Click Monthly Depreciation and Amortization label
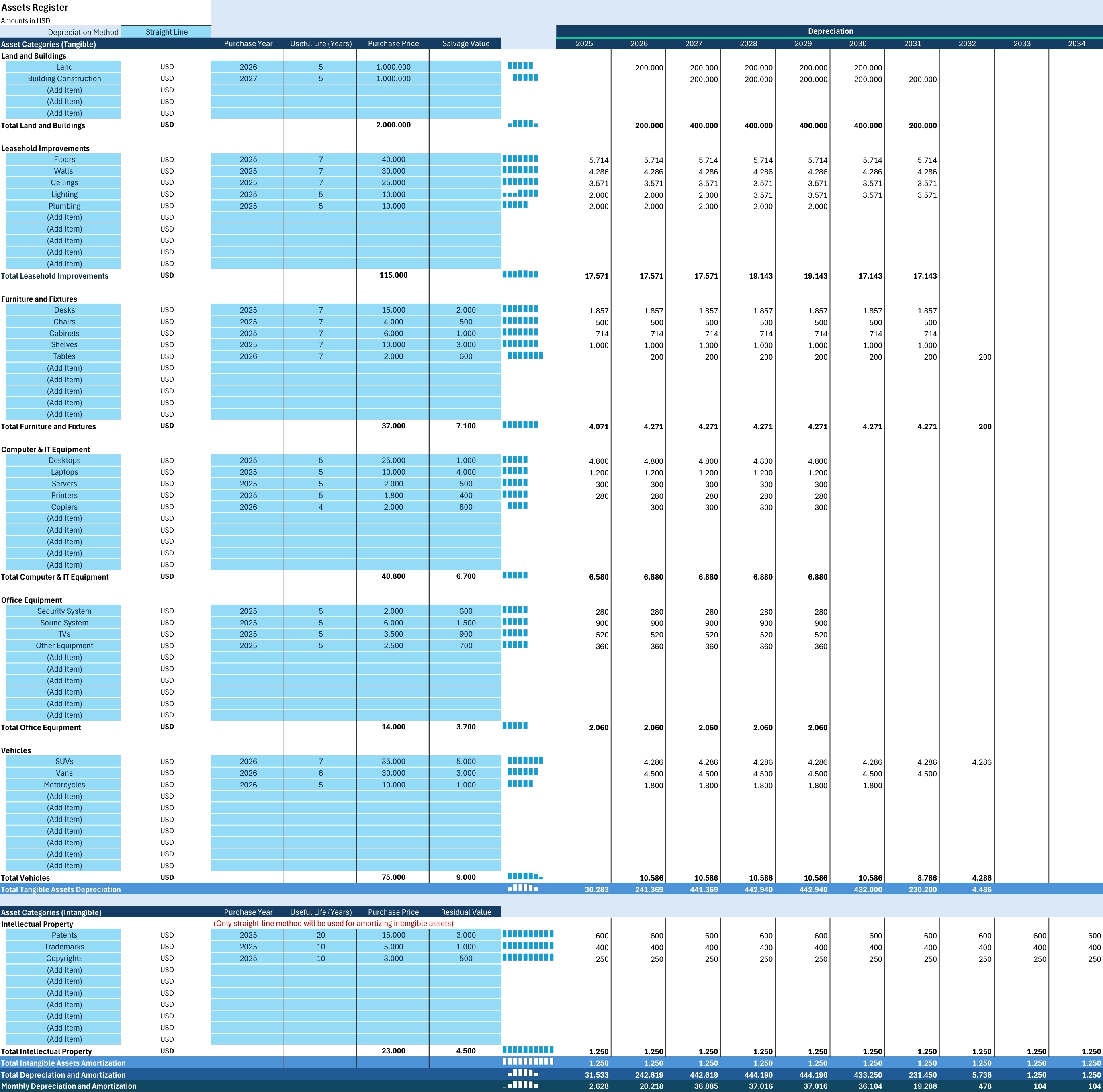The width and height of the screenshot is (1103, 1092). tap(68, 1086)
